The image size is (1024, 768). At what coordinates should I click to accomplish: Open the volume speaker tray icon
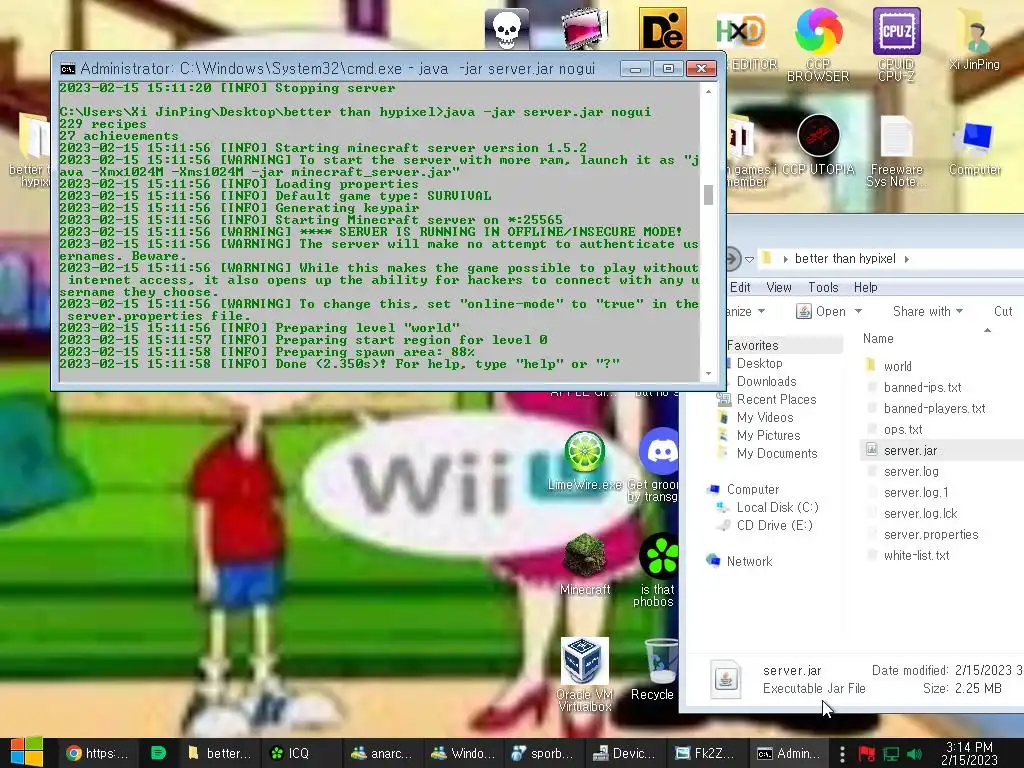point(916,754)
